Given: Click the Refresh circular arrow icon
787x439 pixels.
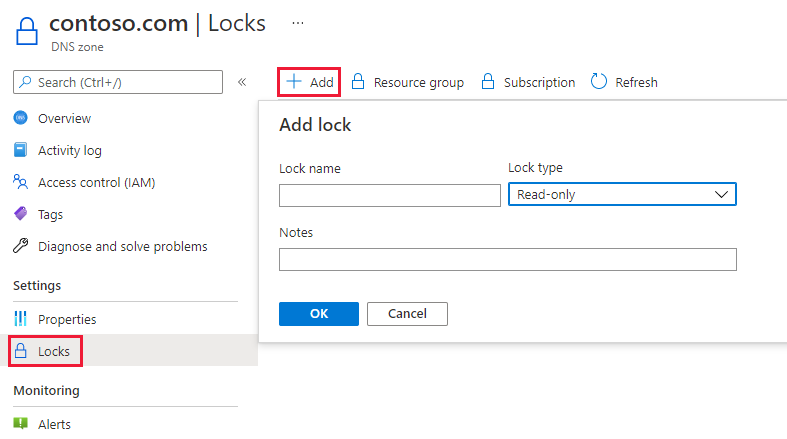Looking at the screenshot, I should (599, 82).
